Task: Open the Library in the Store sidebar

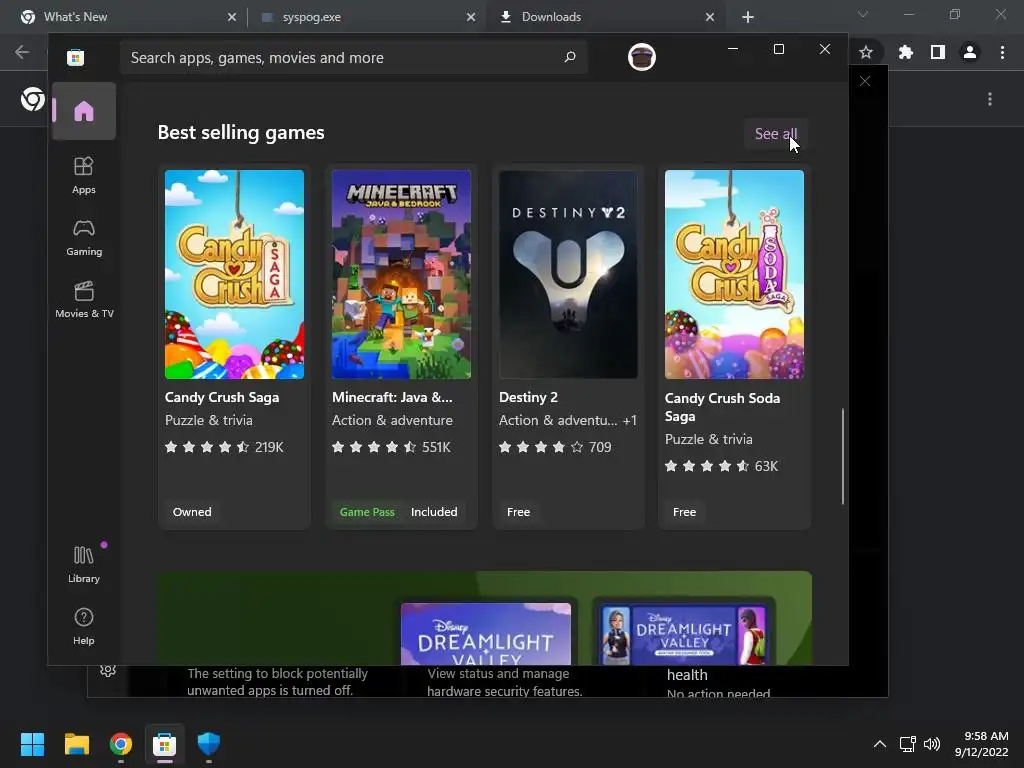Action: (84, 565)
